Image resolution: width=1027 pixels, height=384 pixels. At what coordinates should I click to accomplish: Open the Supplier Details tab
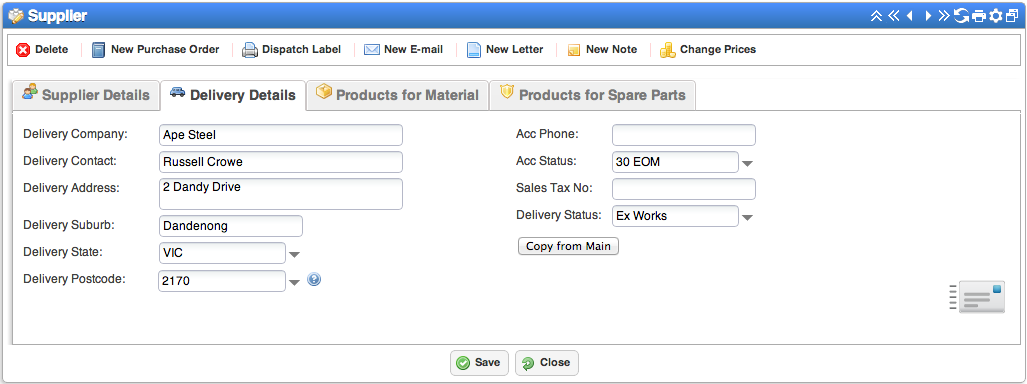tap(86, 95)
